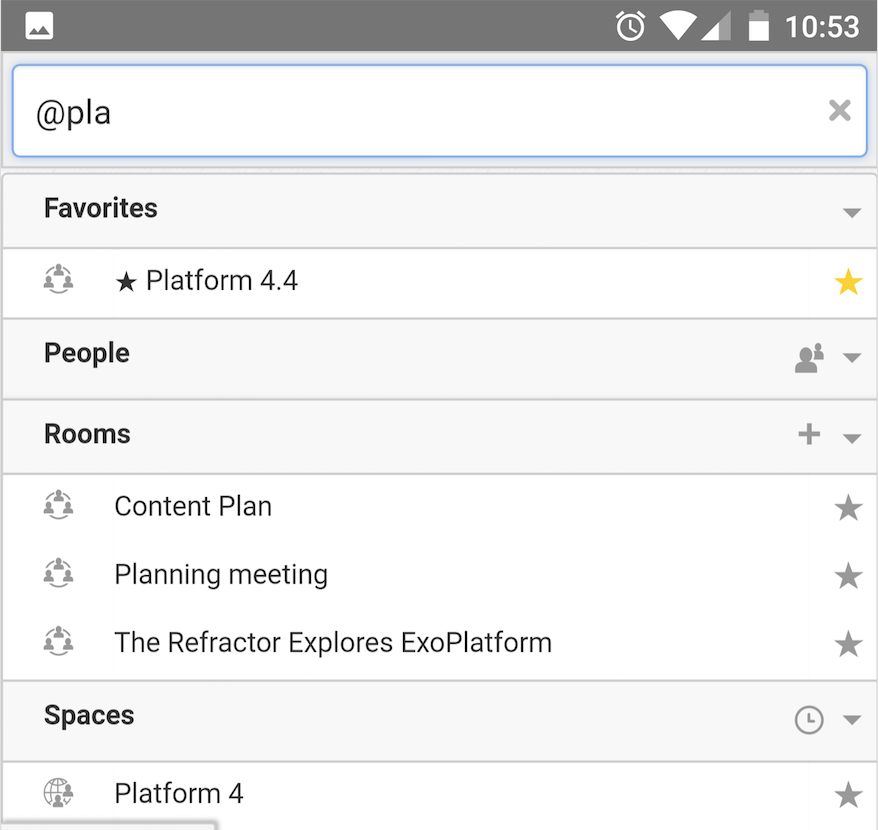Image resolution: width=878 pixels, height=830 pixels.
Task: Add a new room with plus icon
Action: click(x=809, y=434)
